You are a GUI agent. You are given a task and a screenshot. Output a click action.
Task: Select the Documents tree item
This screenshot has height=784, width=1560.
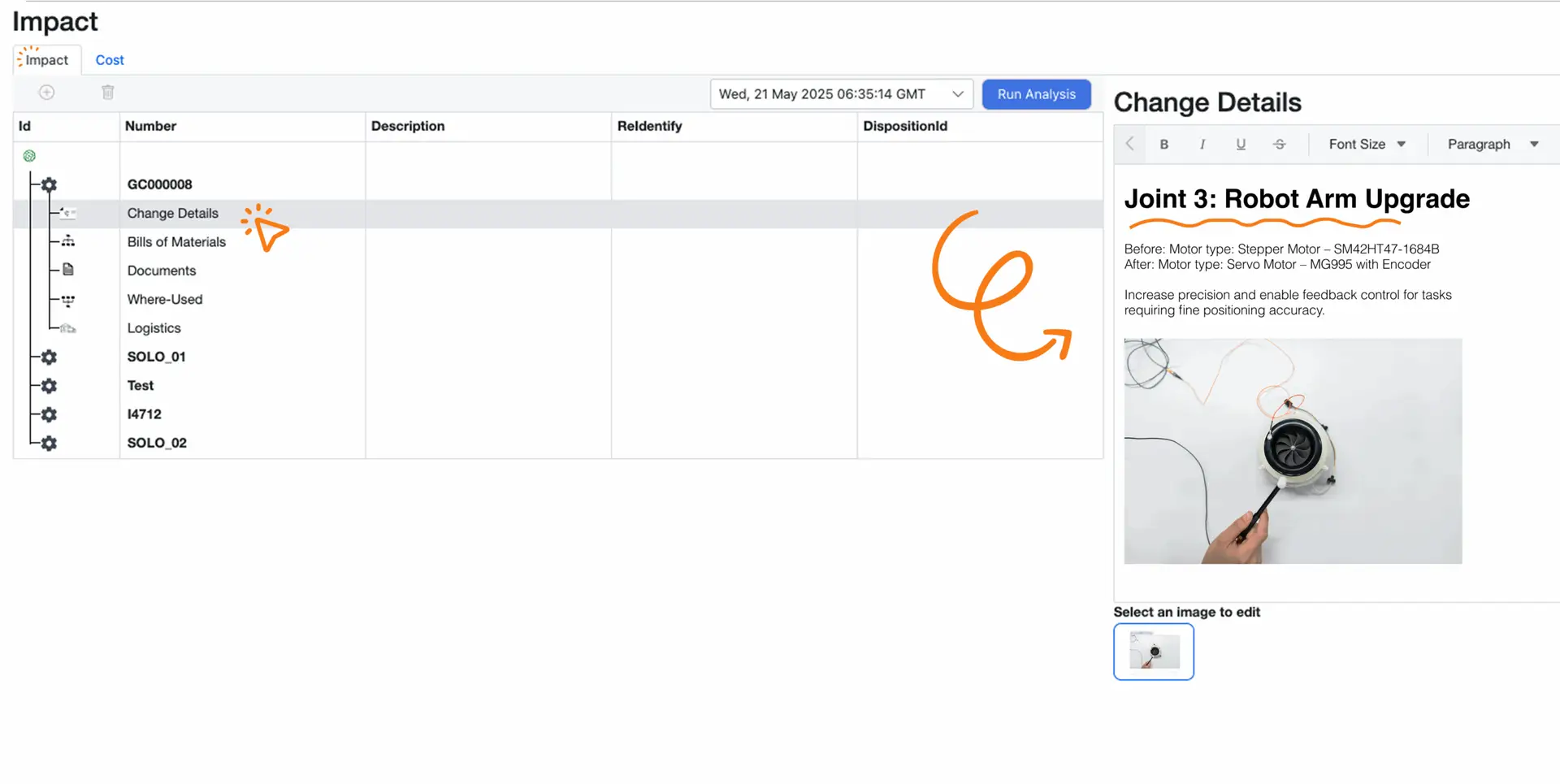pos(162,271)
